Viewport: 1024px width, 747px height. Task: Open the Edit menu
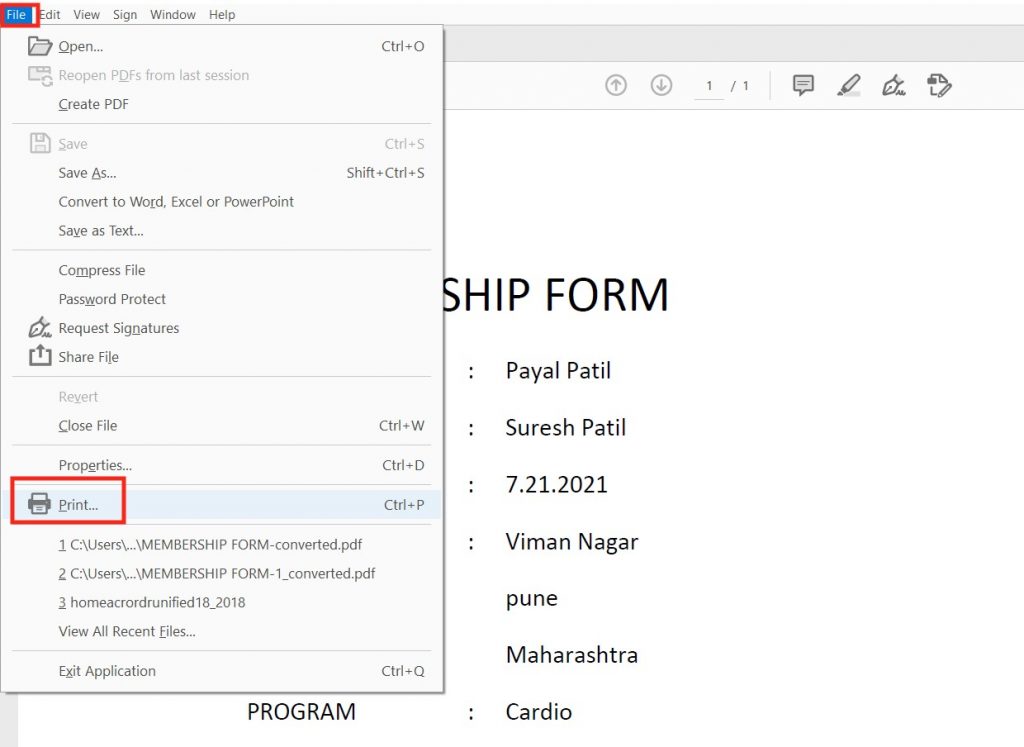50,14
